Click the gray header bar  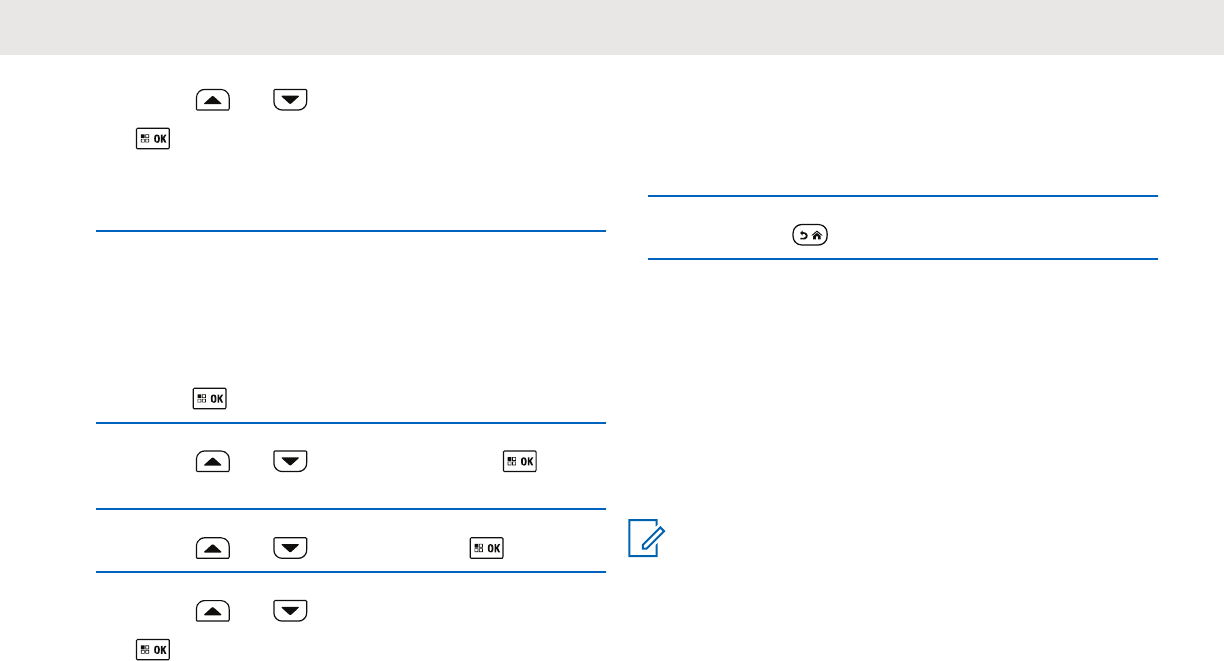612,27
